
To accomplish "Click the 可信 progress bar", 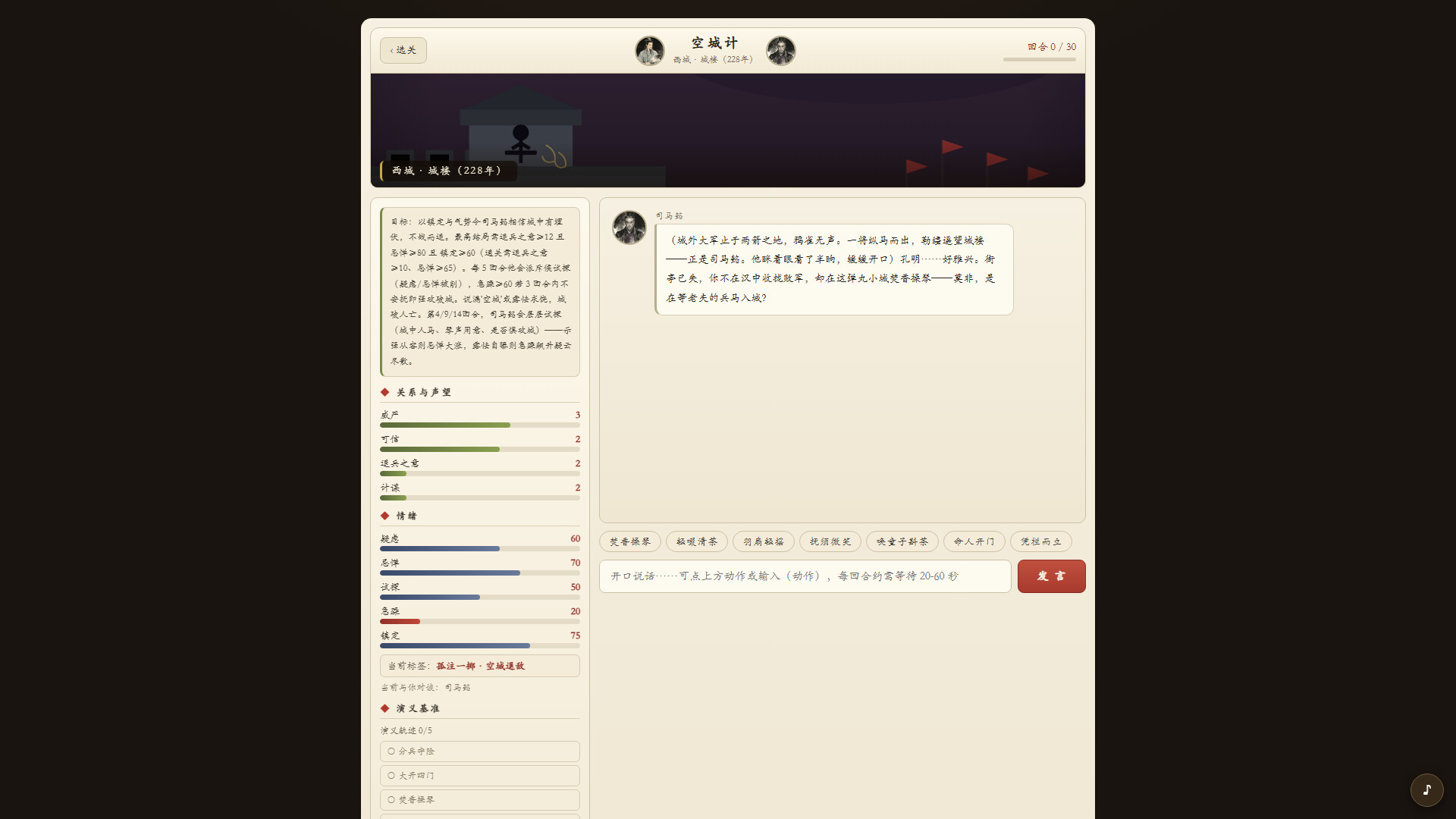I will (480, 450).
